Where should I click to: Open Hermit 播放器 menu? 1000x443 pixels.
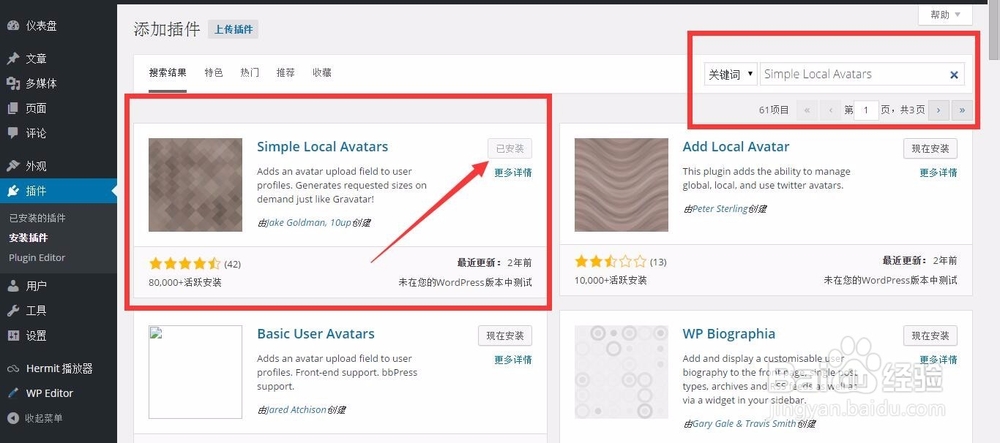click(x=58, y=368)
